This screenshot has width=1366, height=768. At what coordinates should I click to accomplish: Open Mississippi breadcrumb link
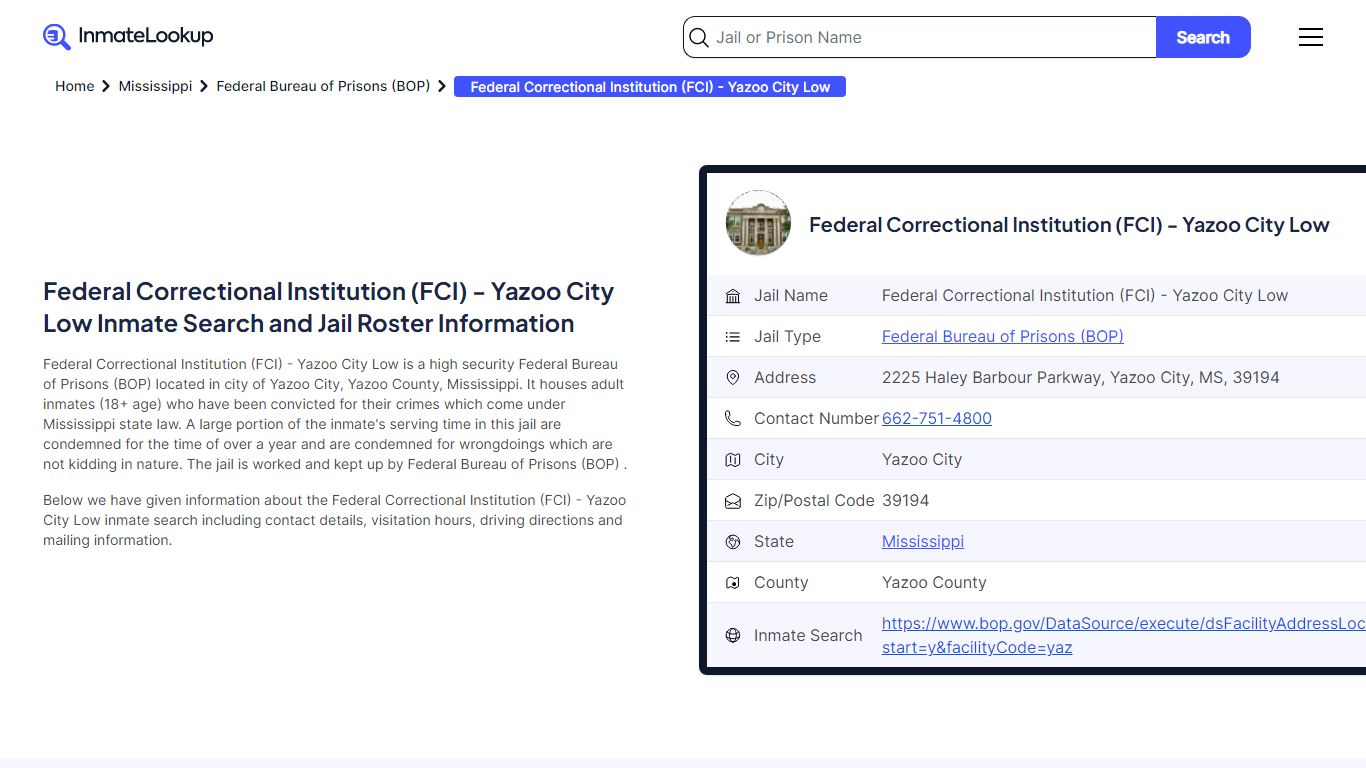[x=155, y=86]
